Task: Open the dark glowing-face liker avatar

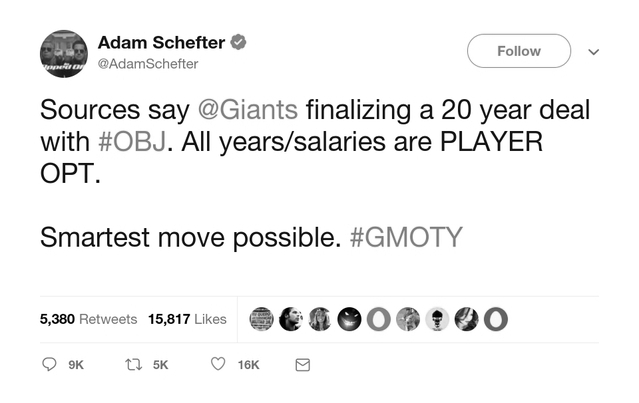Action: [349, 319]
